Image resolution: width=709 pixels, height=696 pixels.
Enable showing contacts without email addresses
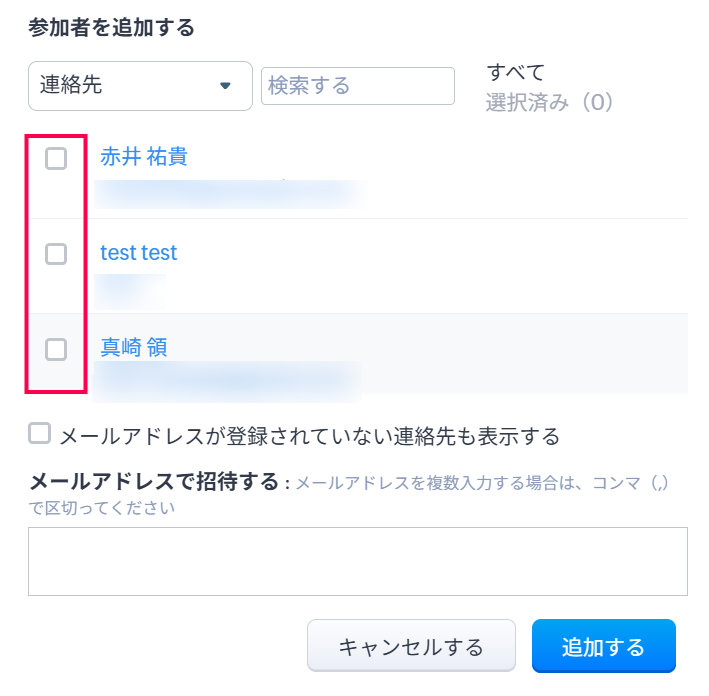40,433
